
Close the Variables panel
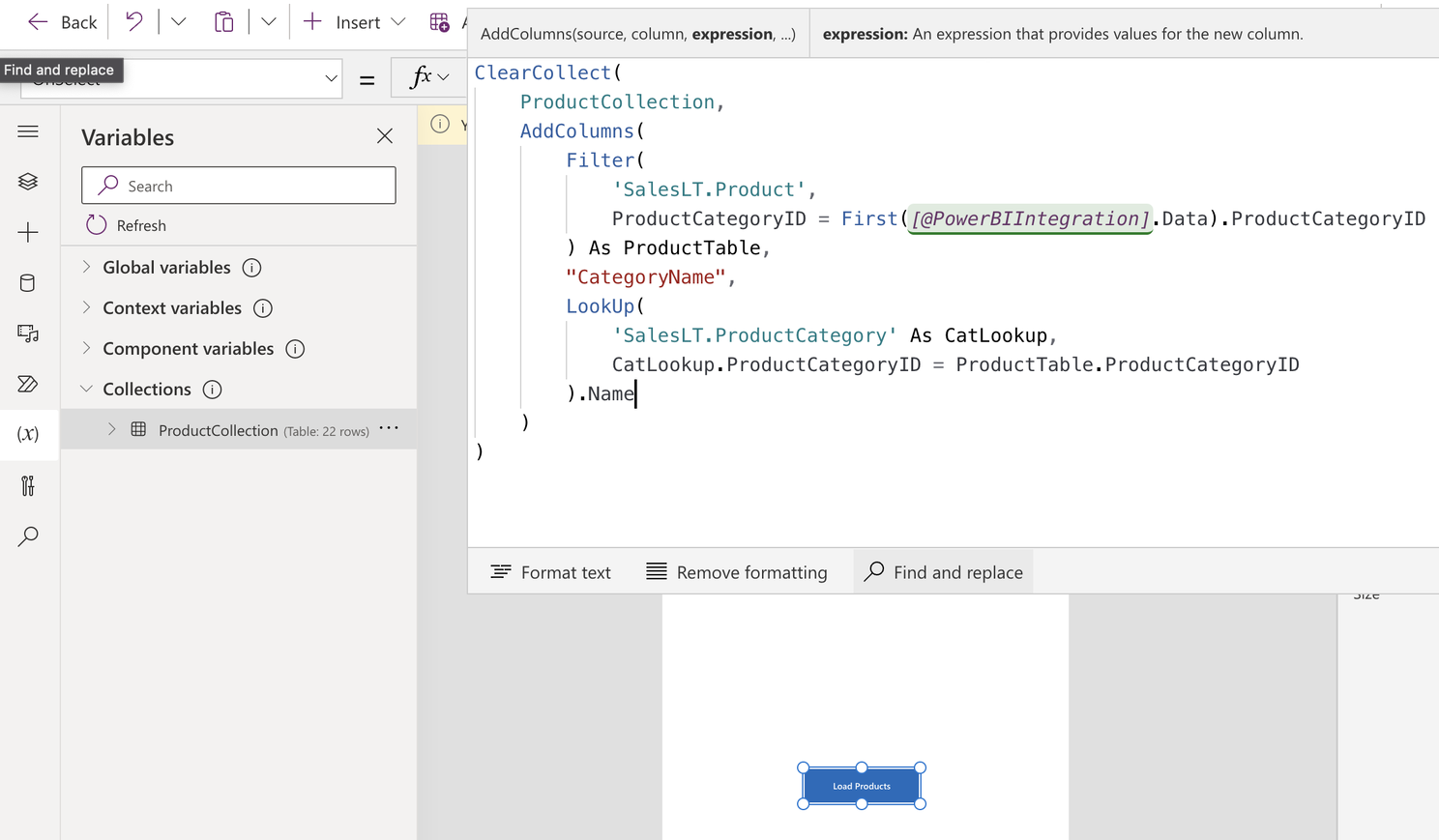click(x=385, y=136)
